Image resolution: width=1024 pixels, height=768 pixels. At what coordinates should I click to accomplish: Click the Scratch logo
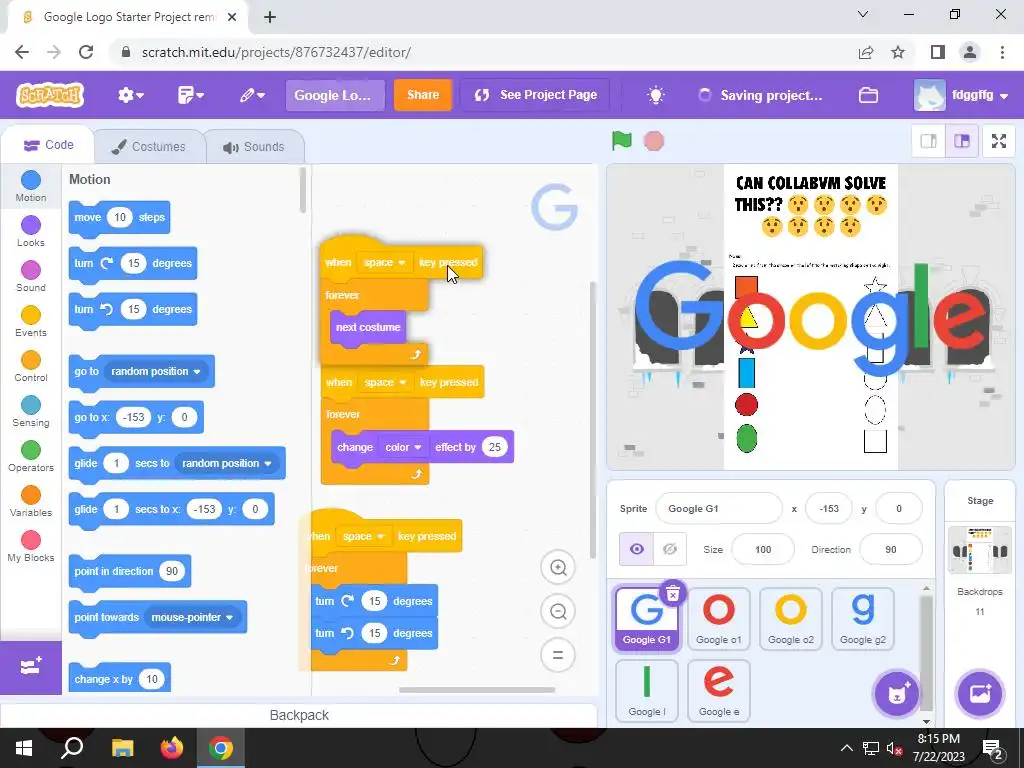tap(50, 95)
